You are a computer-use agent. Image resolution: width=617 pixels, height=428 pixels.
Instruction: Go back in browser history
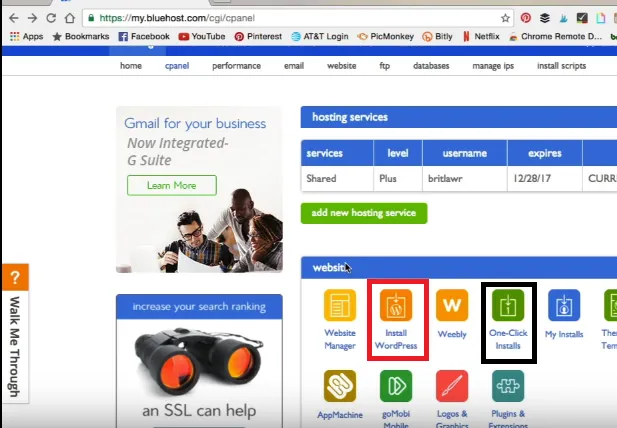tap(13, 18)
